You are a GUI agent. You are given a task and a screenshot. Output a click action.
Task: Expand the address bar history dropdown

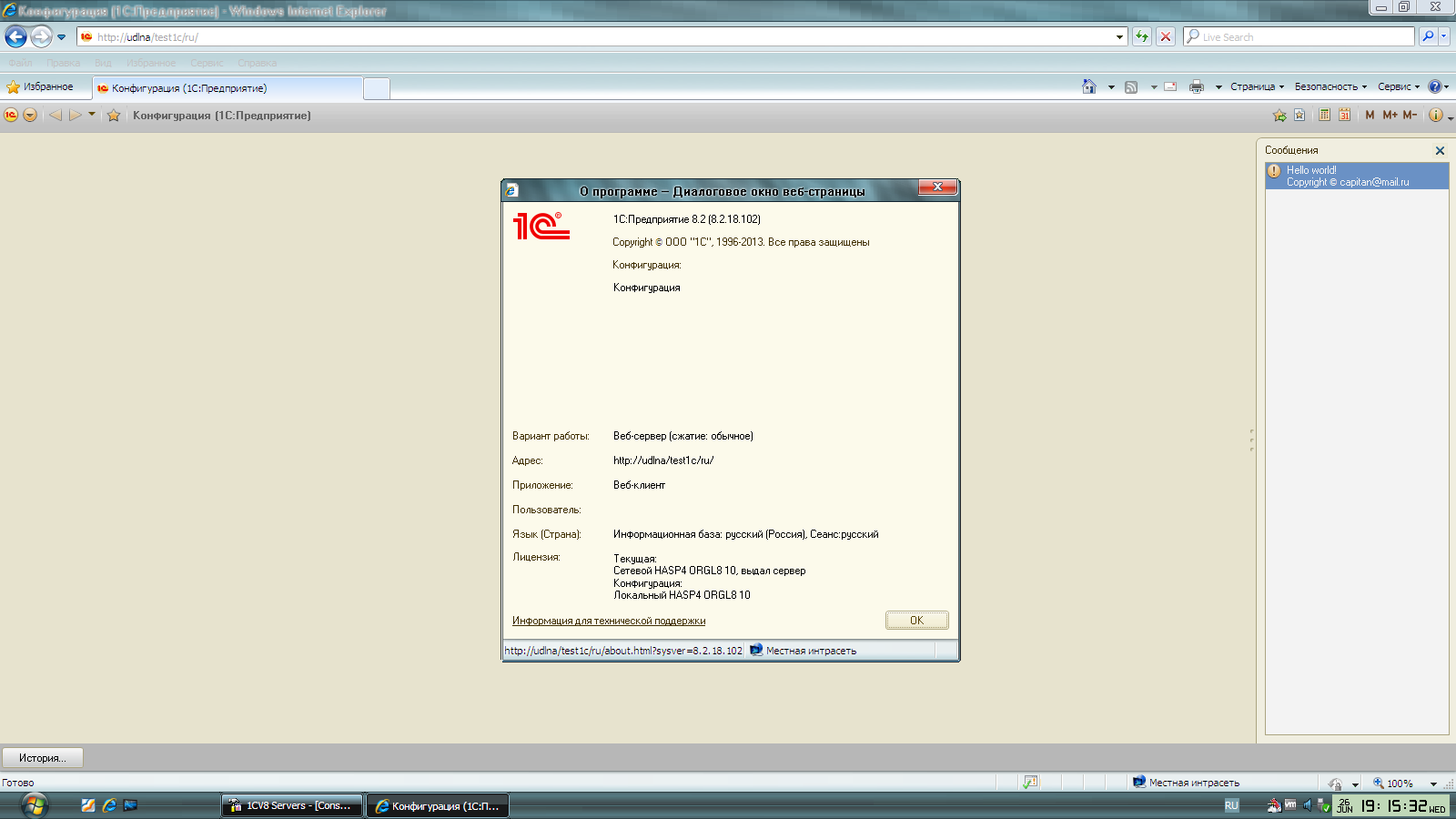pyautogui.click(x=1120, y=37)
